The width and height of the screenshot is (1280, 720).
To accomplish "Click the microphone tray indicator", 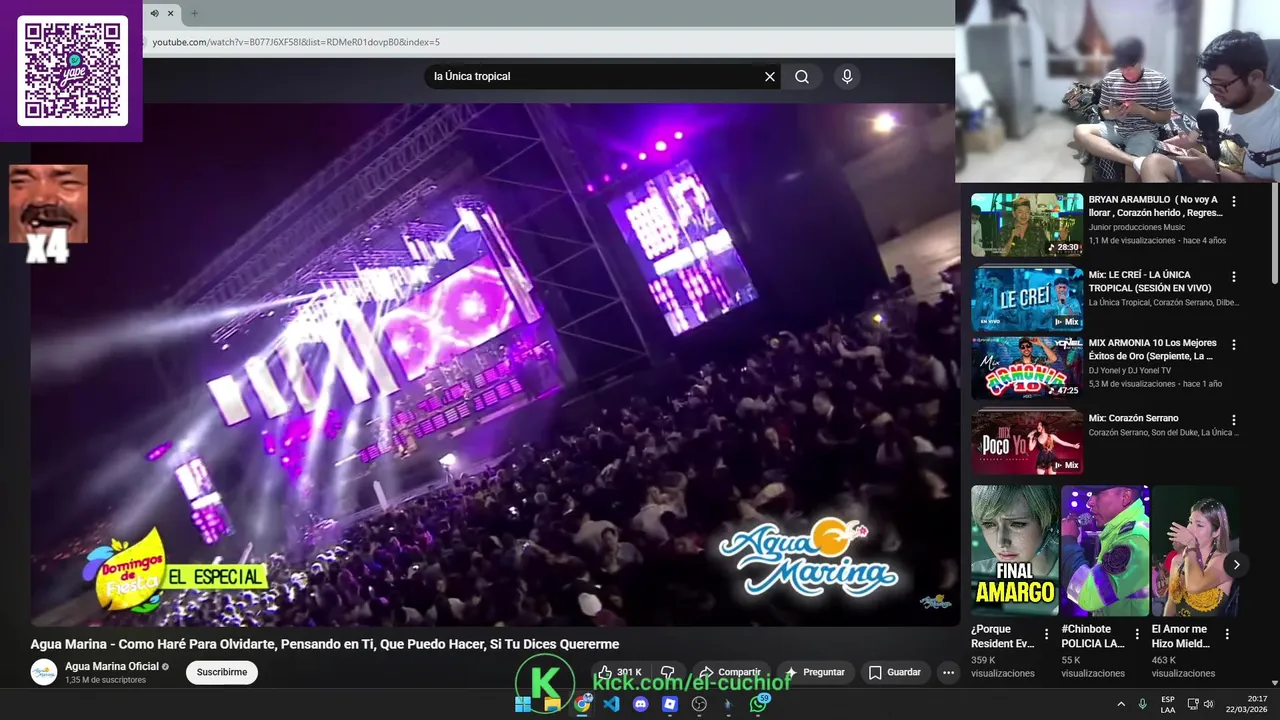I will [x=1143, y=704].
